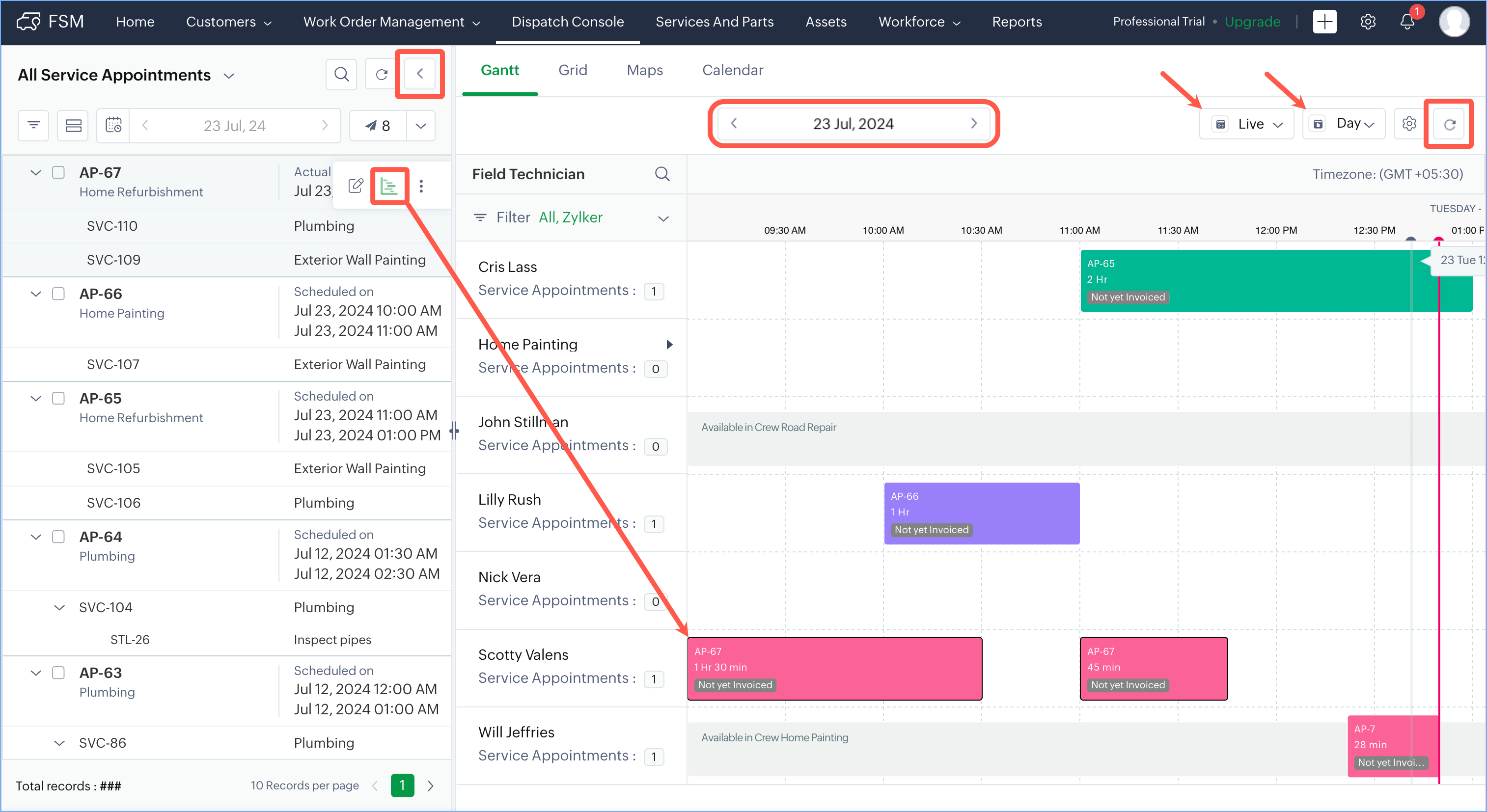Tick the AP-64 appointment checkbox
Image resolution: width=1487 pixels, height=812 pixels.
(58, 537)
